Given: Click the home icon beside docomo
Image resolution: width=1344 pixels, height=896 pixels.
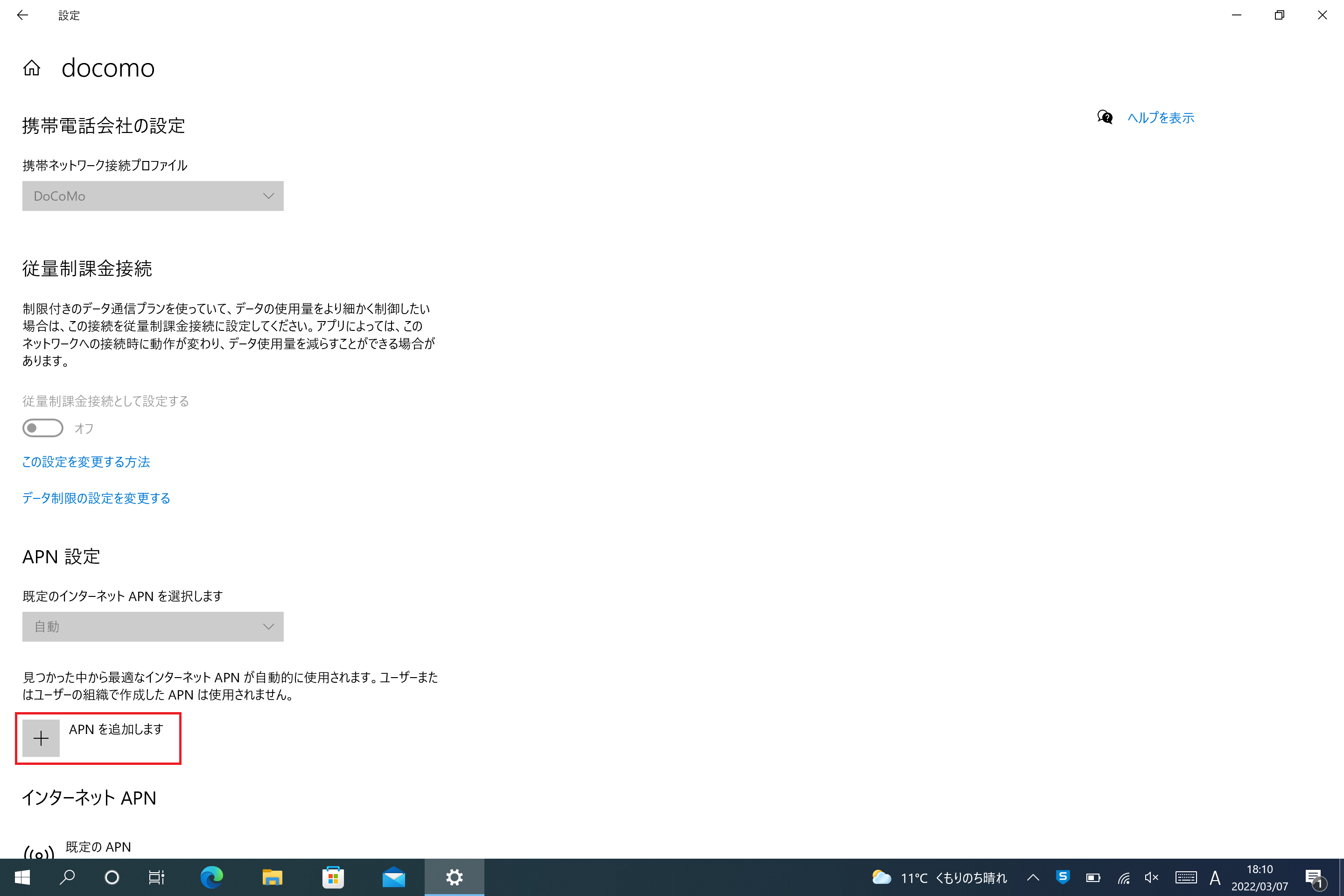Looking at the screenshot, I should point(32,68).
